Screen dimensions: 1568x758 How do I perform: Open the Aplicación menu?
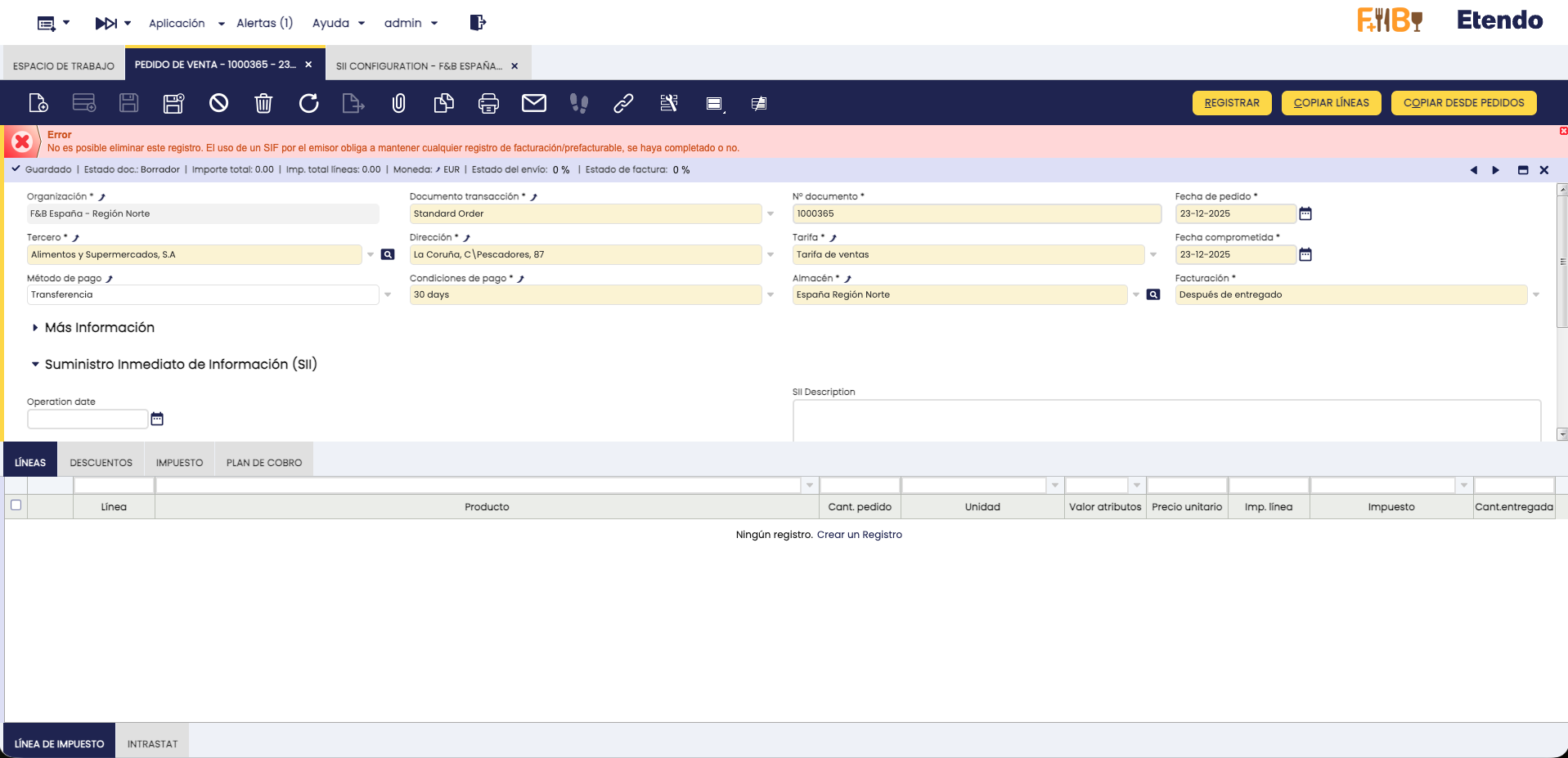click(186, 23)
